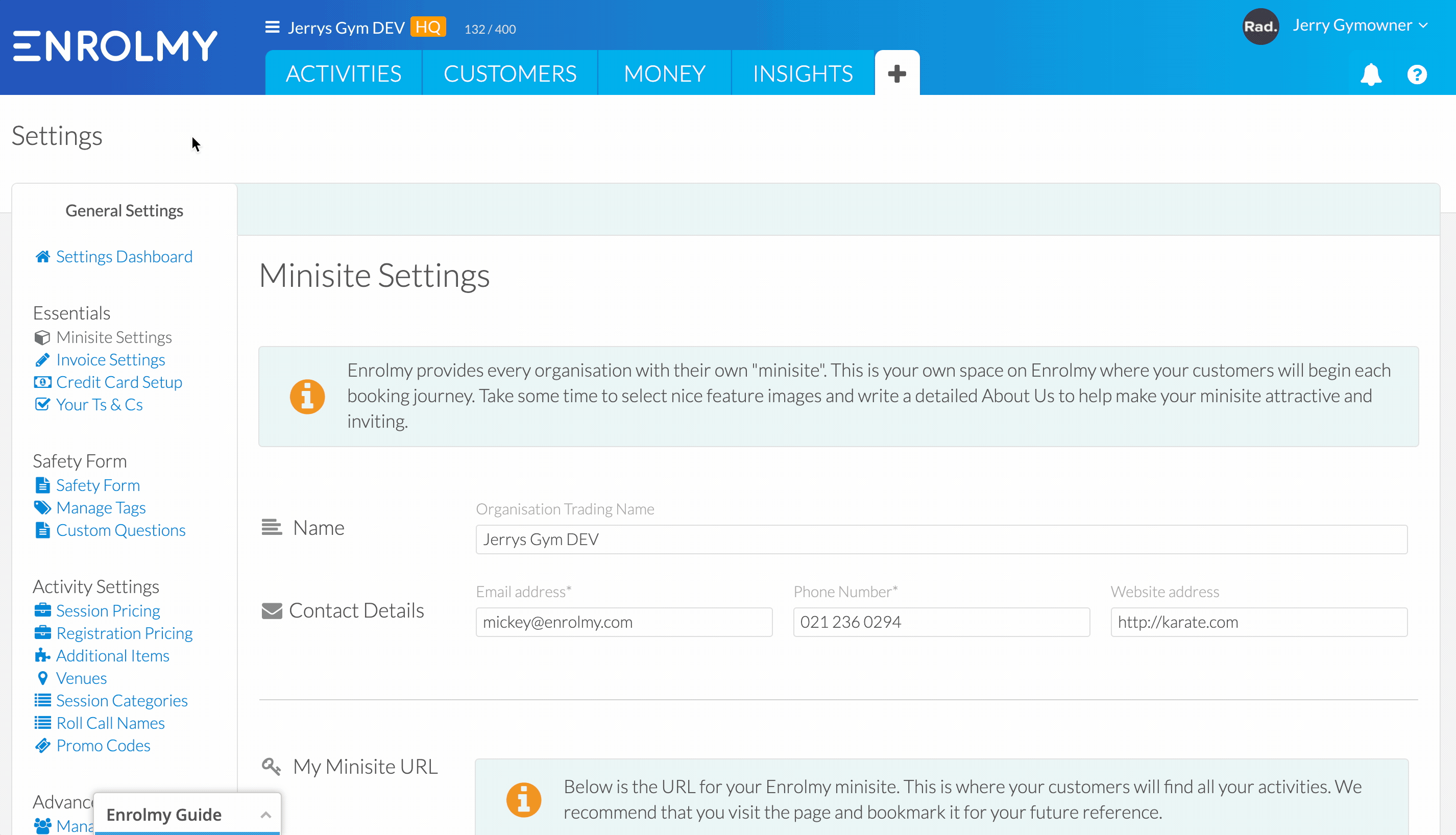
Task: Click the Credit Card Setup money icon
Action: pyautogui.click(x=42, y=382)
